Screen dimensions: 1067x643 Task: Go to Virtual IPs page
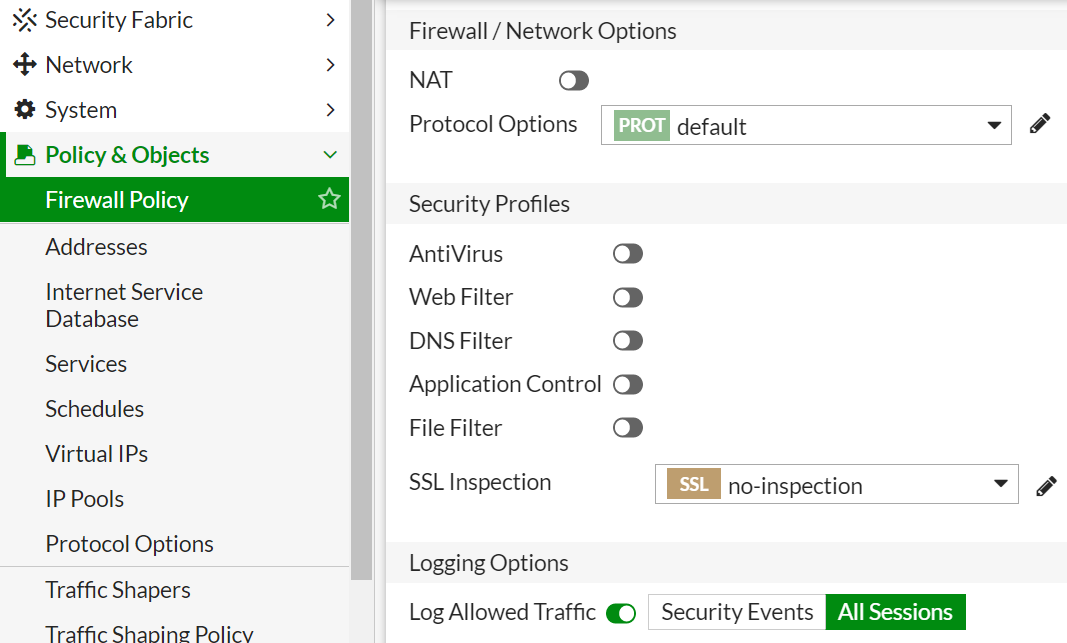pyautogui.click(x=96, y=454)
